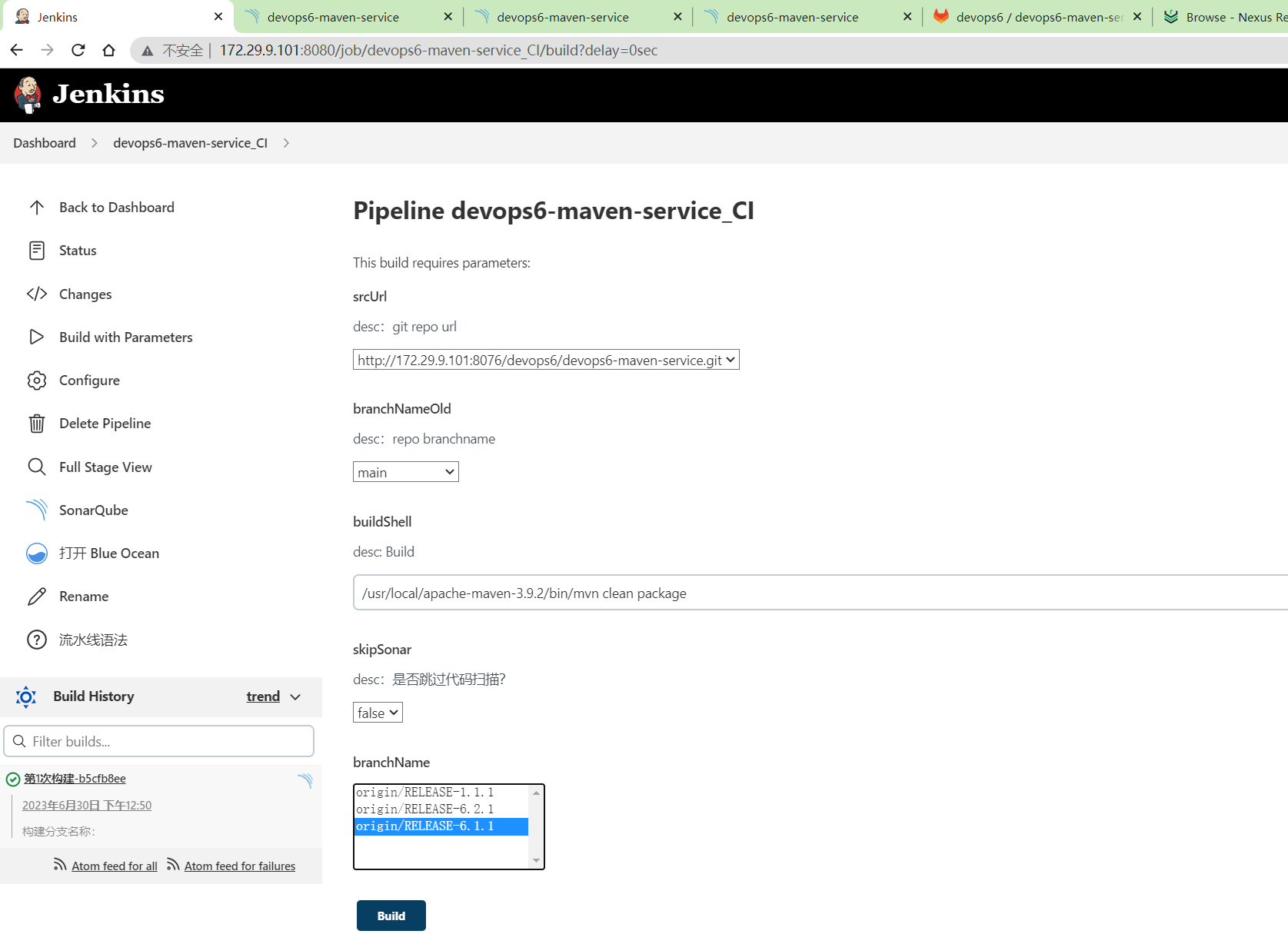This screenshot has height=934, width=1288.
Task: Open Atom feed for failures link
Action: pos(240,866)
